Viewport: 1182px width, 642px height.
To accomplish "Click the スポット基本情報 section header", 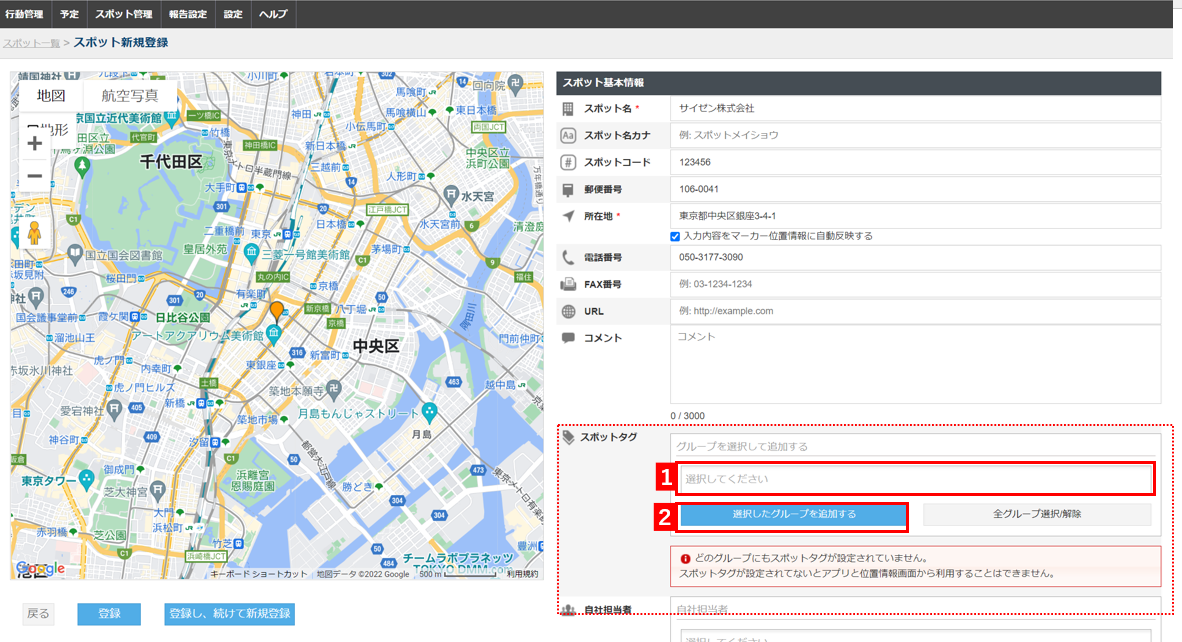I will [859, 83].
